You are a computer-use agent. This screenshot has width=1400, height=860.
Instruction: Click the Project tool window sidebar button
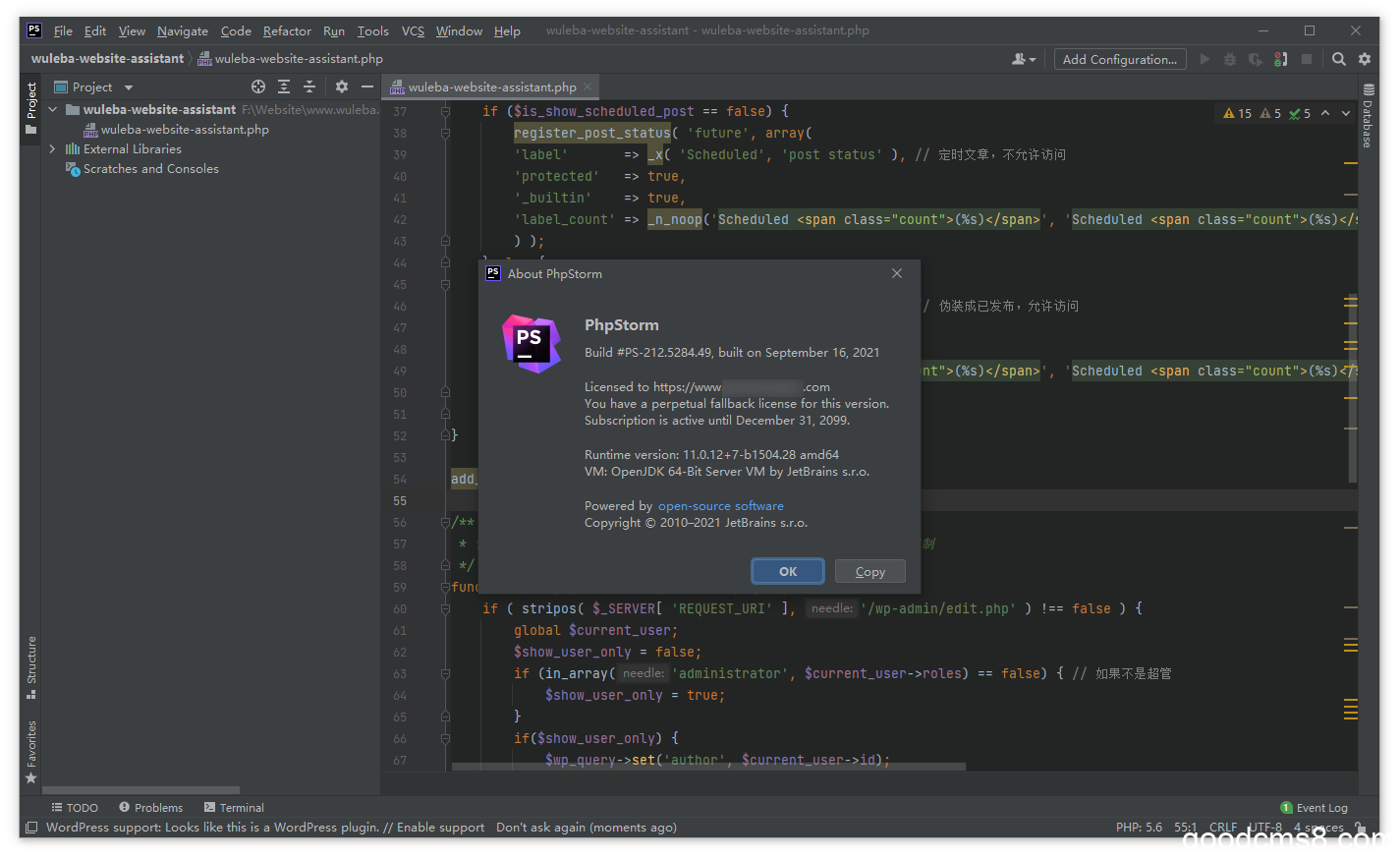click(x=31, y=108)
